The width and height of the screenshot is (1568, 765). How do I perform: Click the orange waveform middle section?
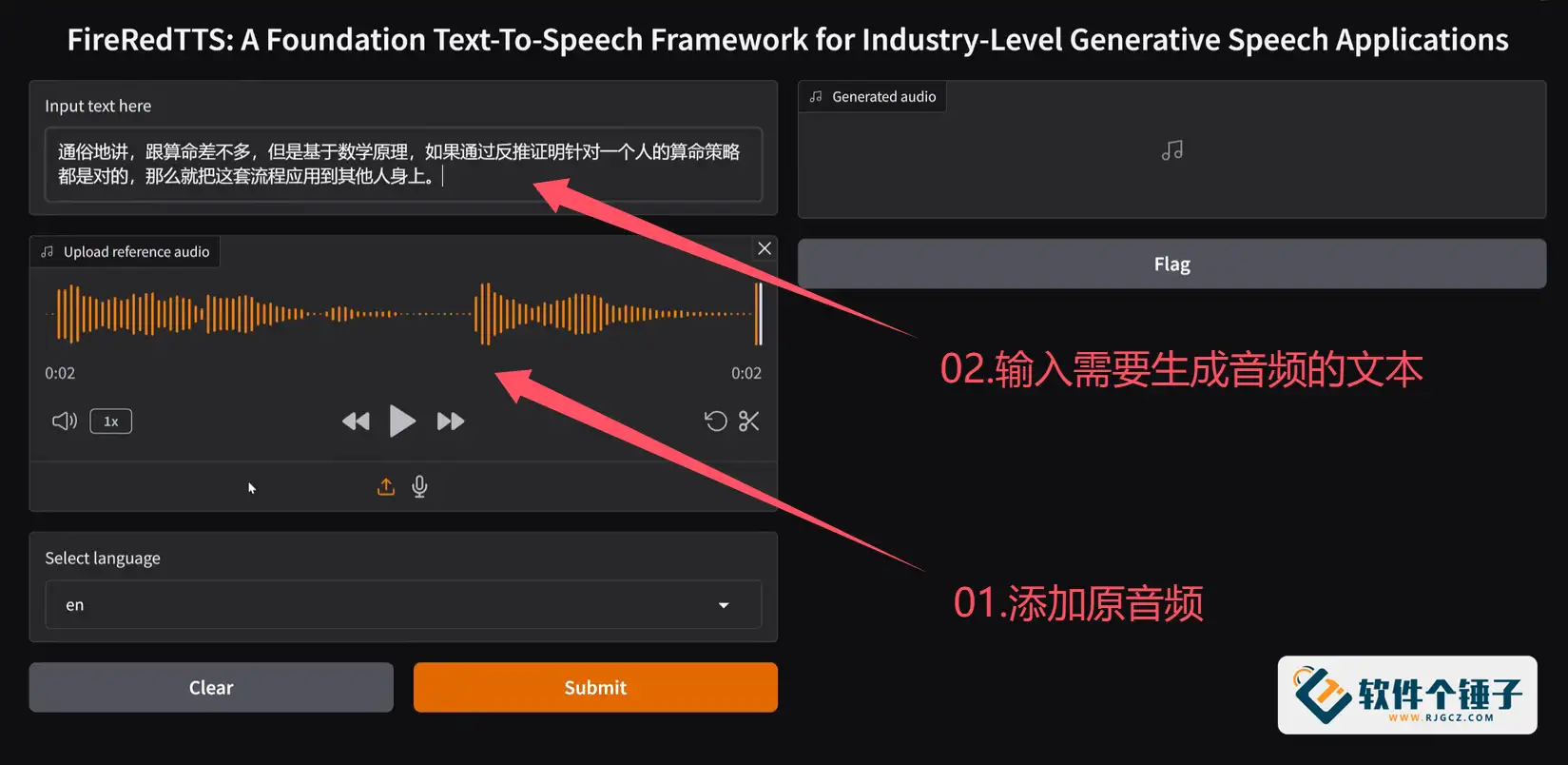point(403,313)
